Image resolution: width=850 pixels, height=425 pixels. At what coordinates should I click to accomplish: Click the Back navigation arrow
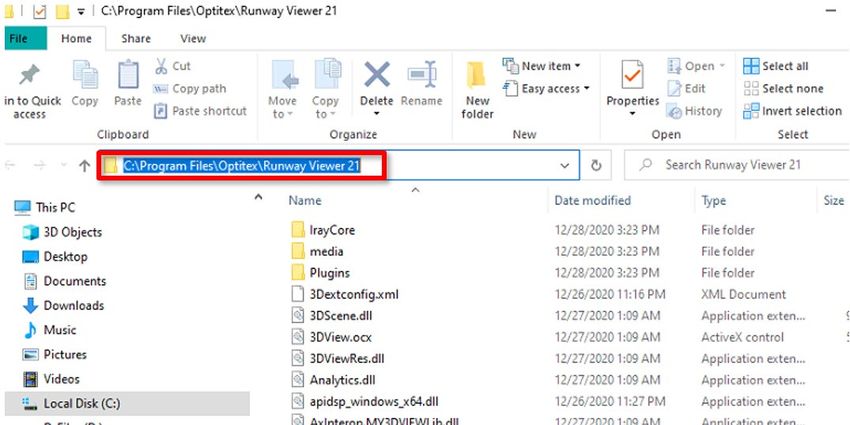click(10, 166)
